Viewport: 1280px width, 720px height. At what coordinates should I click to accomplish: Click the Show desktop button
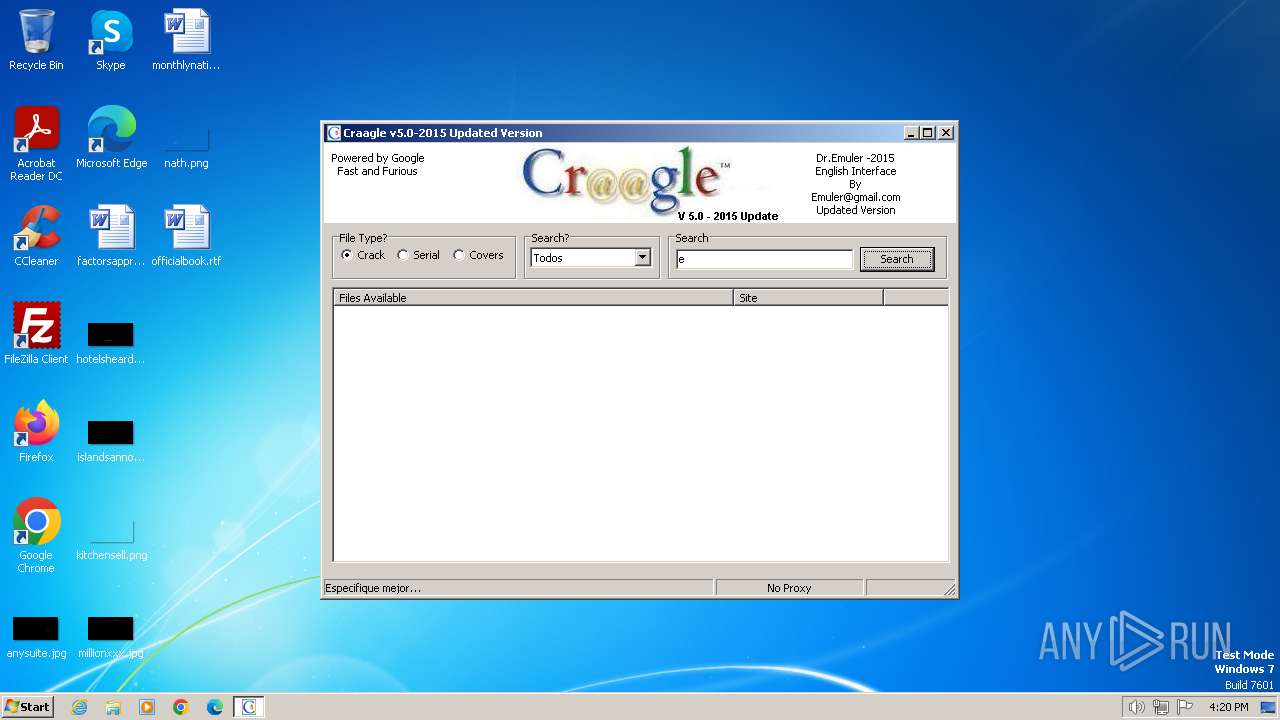tap(1268, 707)
